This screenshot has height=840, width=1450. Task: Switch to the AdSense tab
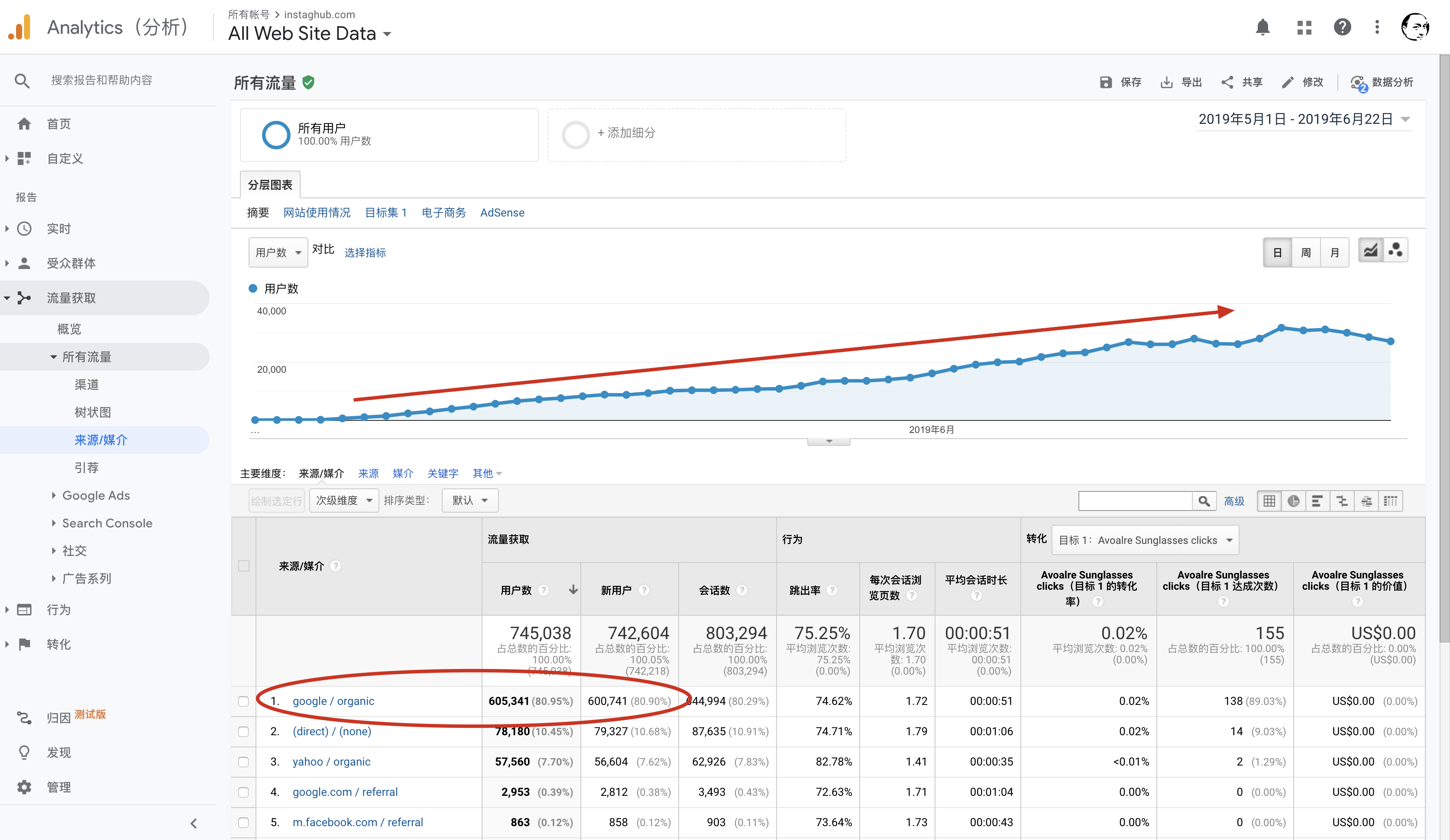[x=502, y=212]
